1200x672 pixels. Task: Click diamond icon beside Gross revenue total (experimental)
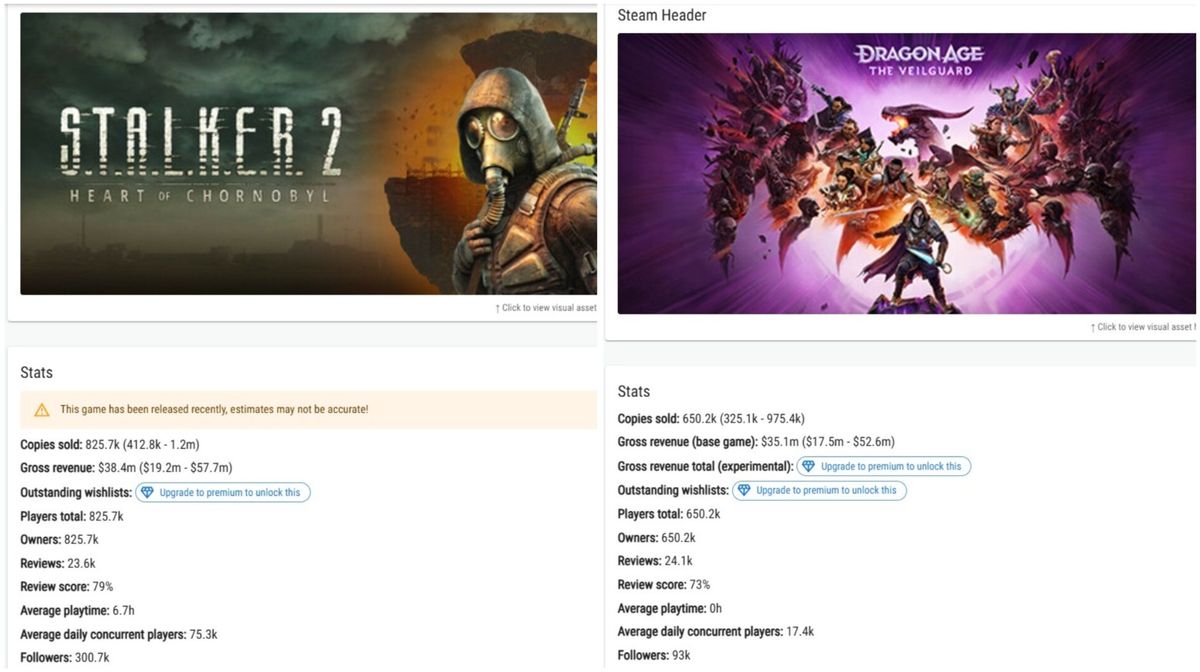[808, 467]
